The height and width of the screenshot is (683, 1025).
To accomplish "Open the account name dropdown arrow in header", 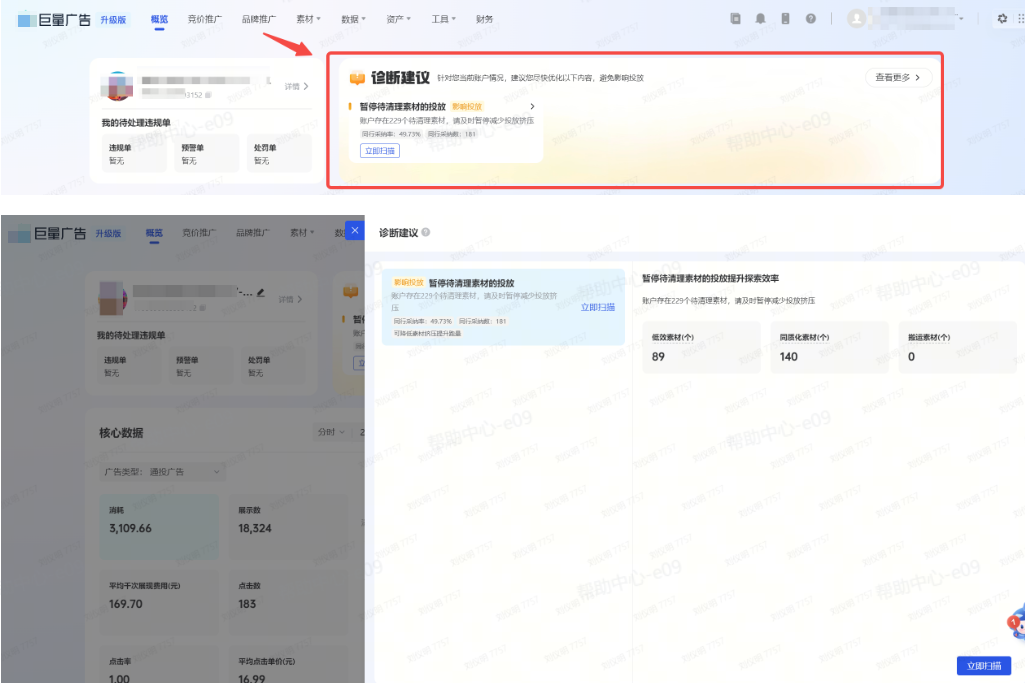I will pyautogui.click(x=961, y=19).
